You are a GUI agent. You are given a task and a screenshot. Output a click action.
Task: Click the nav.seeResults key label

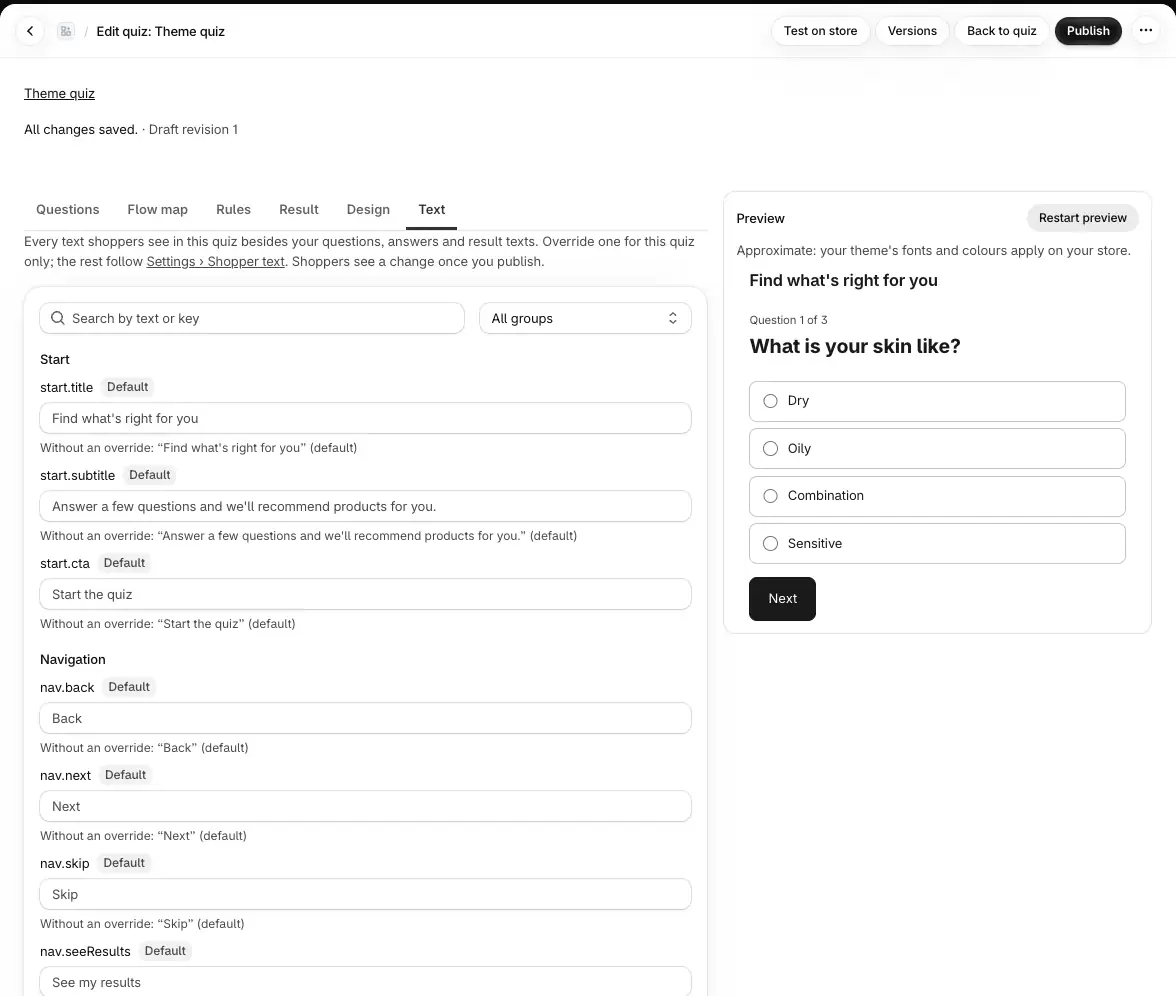[x=85, y=951]
